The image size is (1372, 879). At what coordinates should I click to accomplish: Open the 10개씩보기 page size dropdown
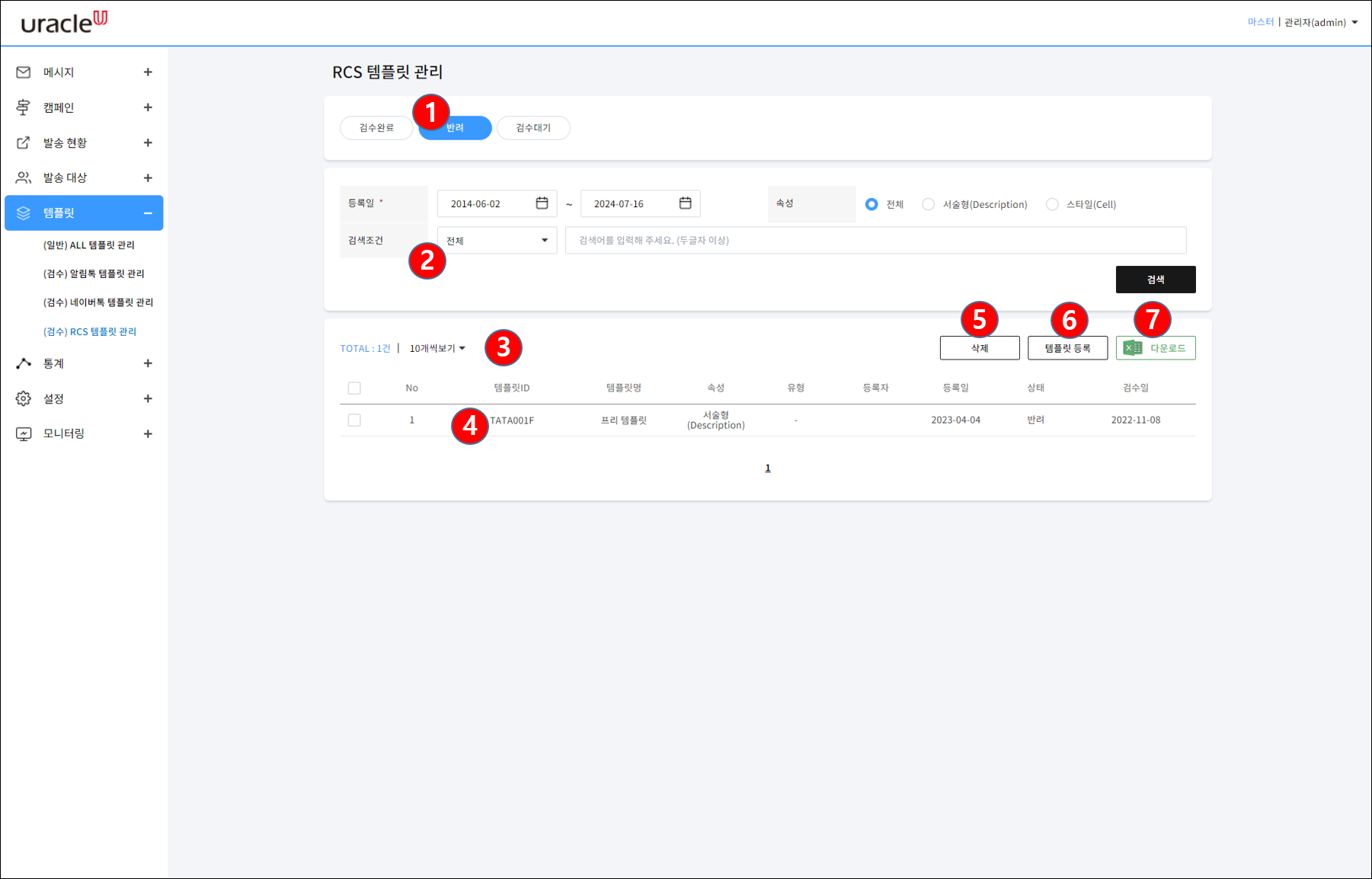pyautogui.click(x=437, y=348)
